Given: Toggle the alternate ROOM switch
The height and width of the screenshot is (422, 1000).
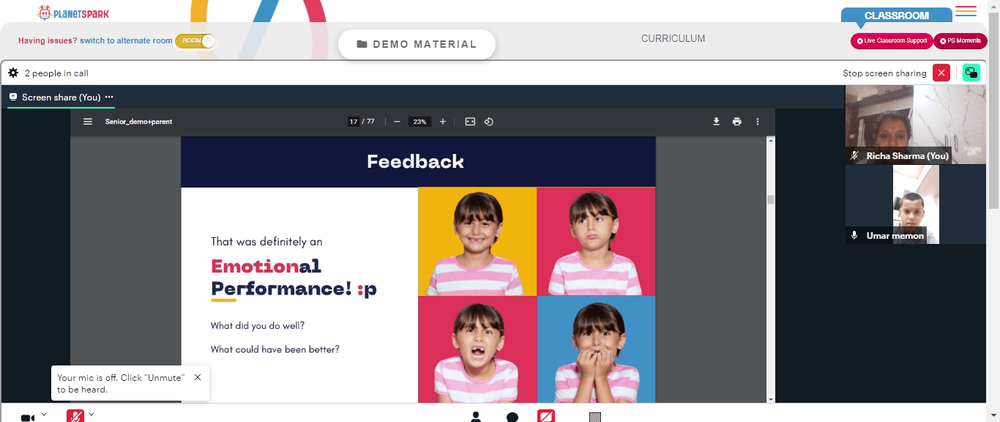Looking at the screenshot, I should (195, 41).
